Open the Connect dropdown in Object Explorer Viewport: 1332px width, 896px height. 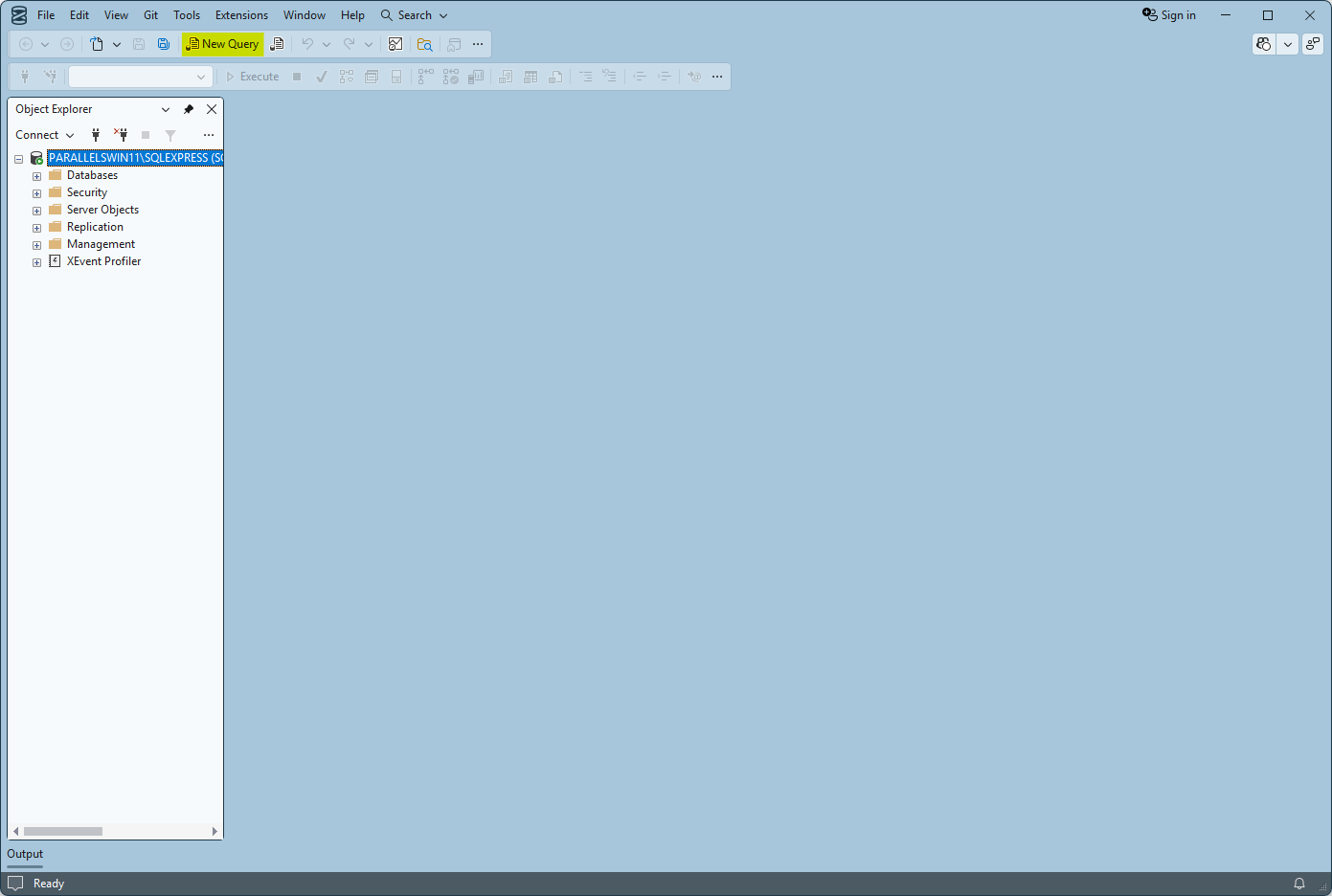pos(44,135)
